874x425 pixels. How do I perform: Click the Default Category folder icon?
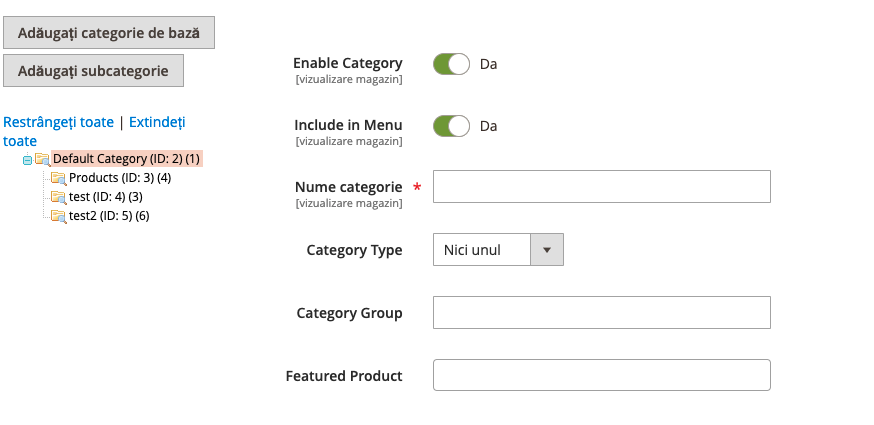click(x=43, y=160)
